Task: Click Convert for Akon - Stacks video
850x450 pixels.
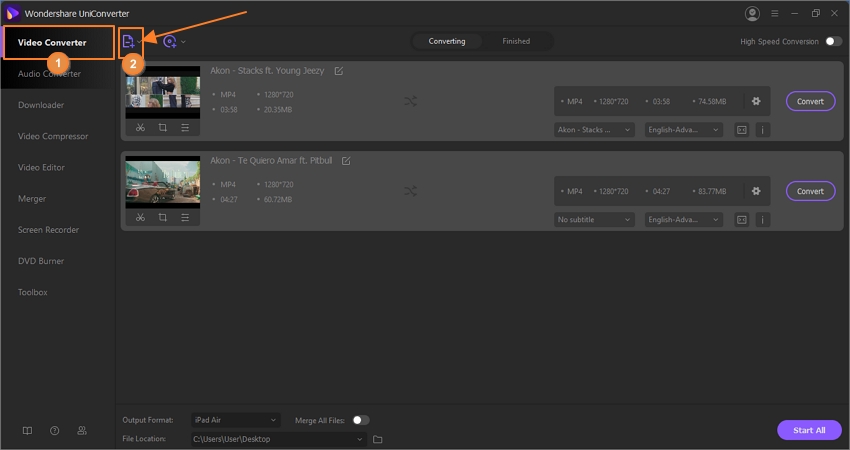Action: click(x=810, y=101)
